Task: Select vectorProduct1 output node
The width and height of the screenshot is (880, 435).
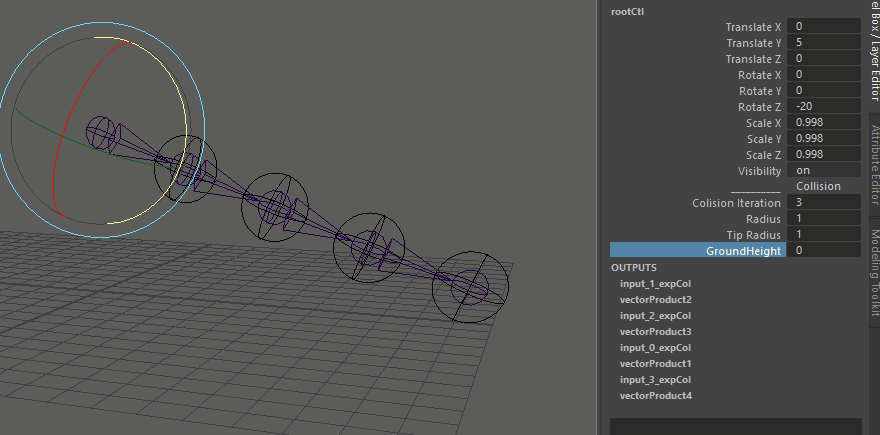Action: click(656, 364)
